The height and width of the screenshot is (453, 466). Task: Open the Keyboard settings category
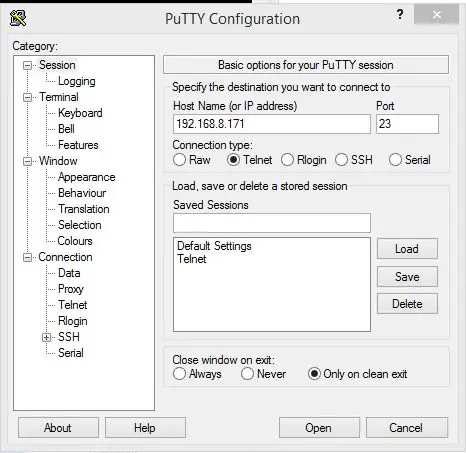coord(80,113)
